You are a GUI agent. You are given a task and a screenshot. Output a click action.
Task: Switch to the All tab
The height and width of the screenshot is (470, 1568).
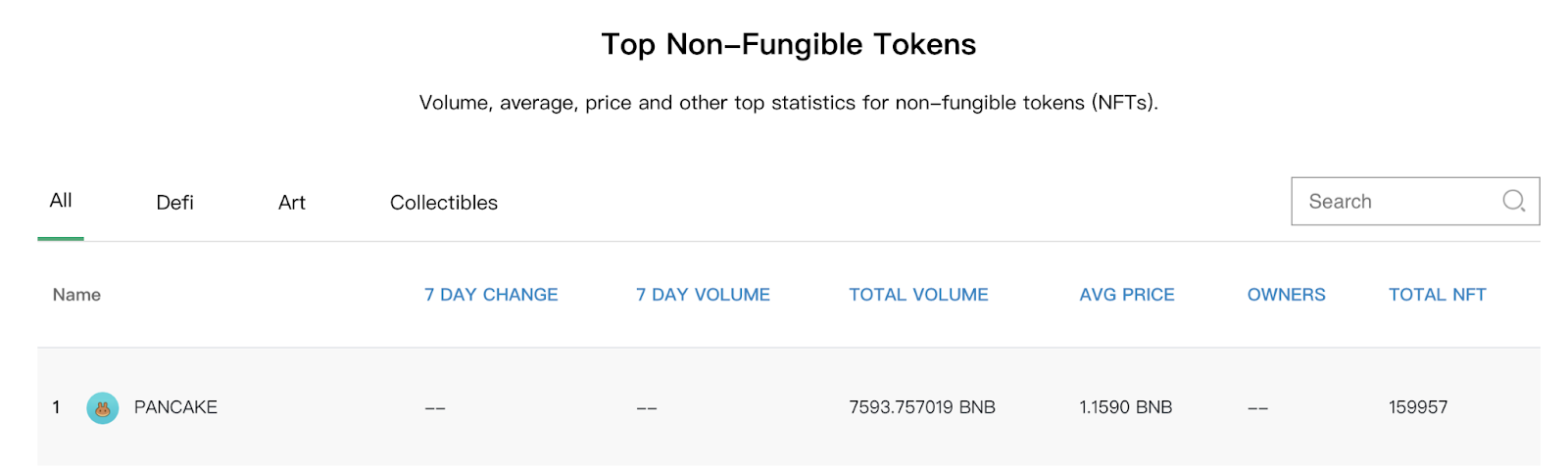[61, 201]
